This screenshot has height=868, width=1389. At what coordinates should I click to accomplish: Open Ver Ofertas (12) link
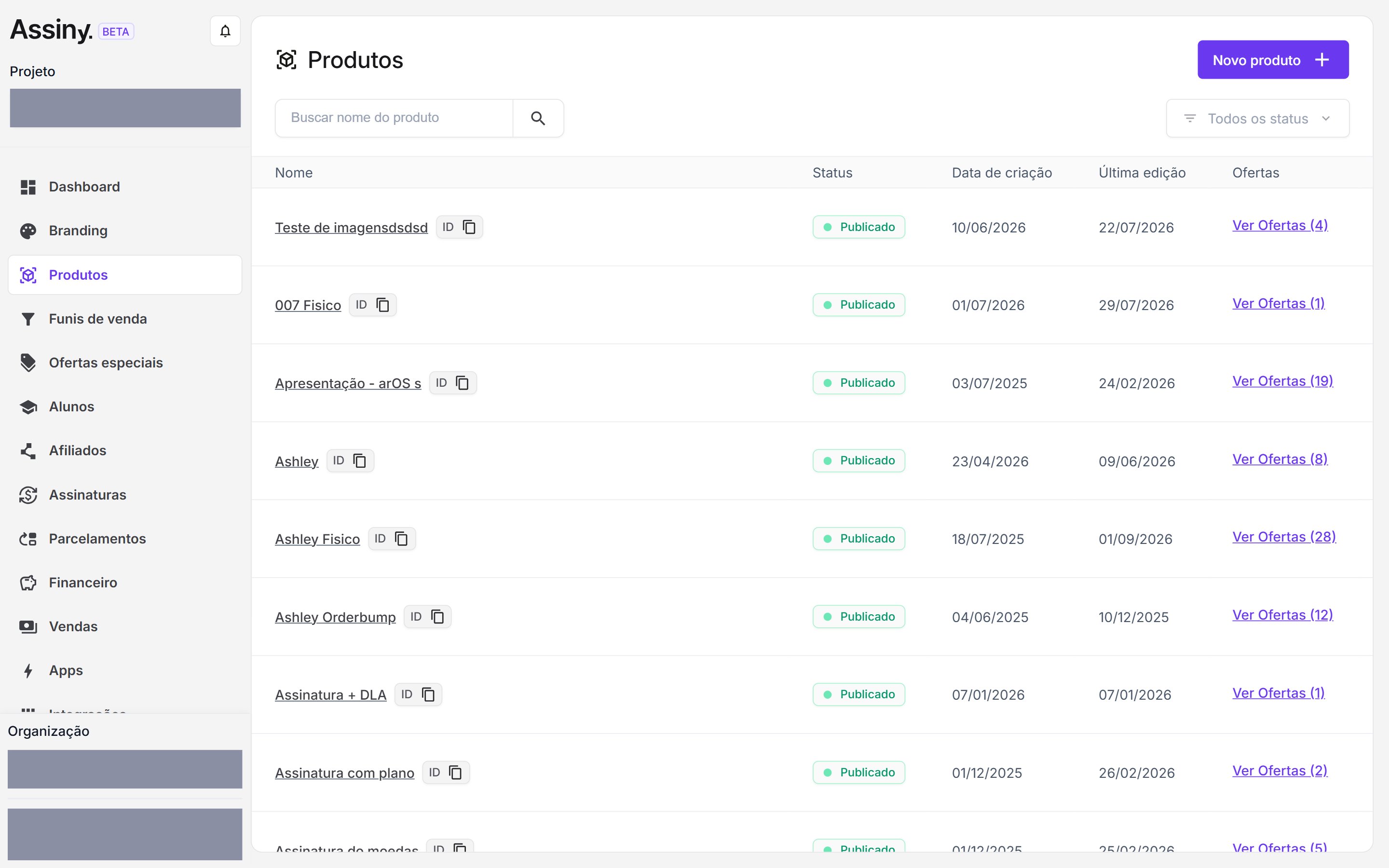click(x=1283, y=615)
